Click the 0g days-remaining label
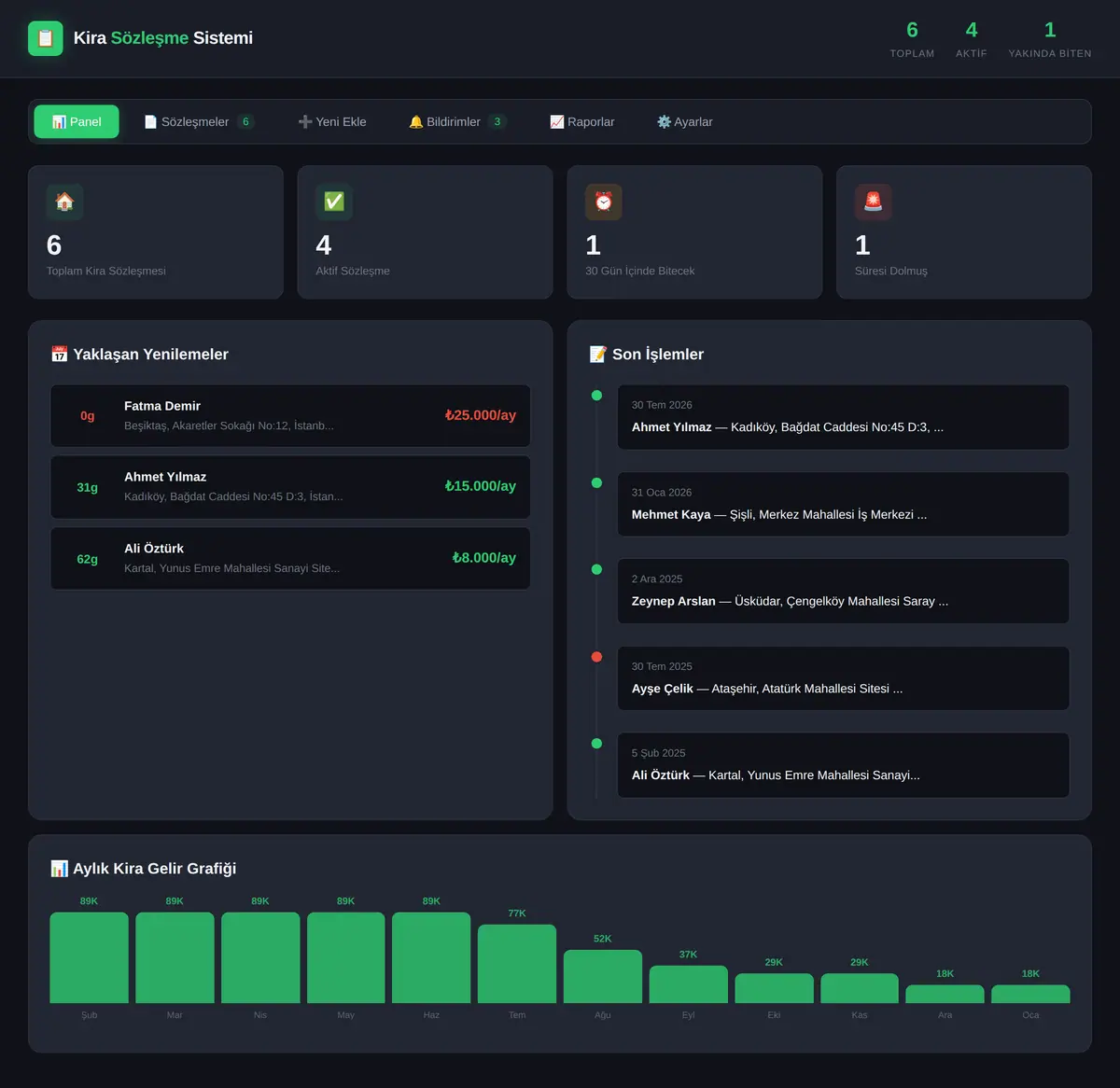This screenshot has height=1088, width=1120. [x=88, y=416]
